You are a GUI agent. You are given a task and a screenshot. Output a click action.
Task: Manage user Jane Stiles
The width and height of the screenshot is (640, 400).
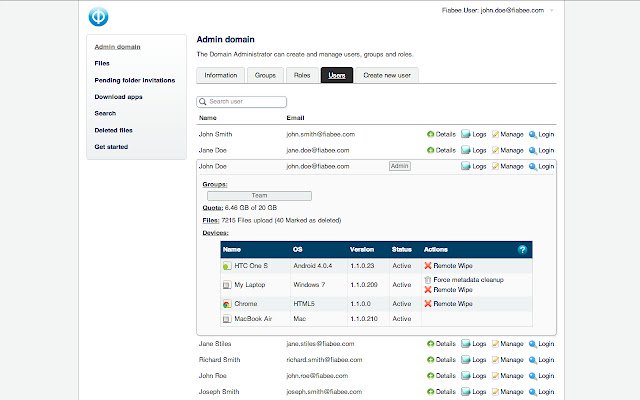coord(507,344)
